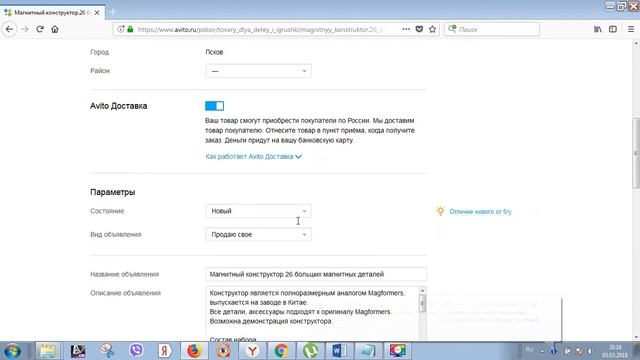This screenshot has width=640, height=360.
Task: Go back to the previous page
Action: coord(9,29)
